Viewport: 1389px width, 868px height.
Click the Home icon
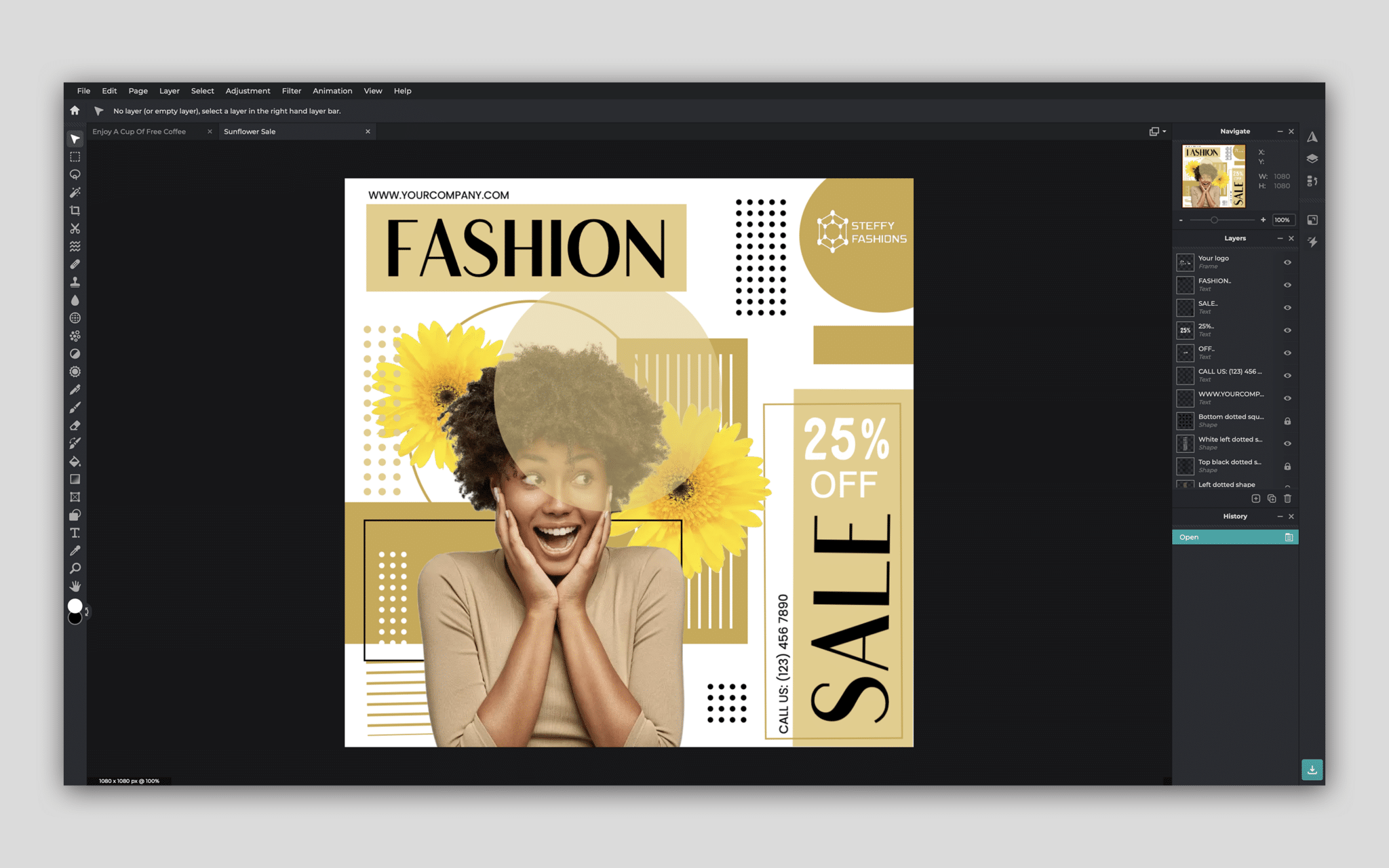click(75, 111)
